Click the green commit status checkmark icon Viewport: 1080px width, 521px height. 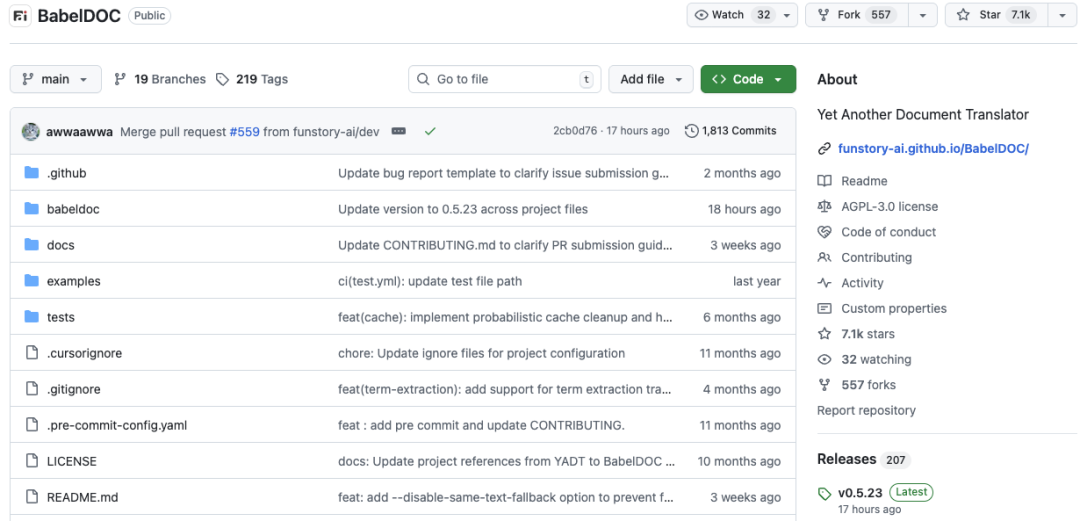point(430,131)
